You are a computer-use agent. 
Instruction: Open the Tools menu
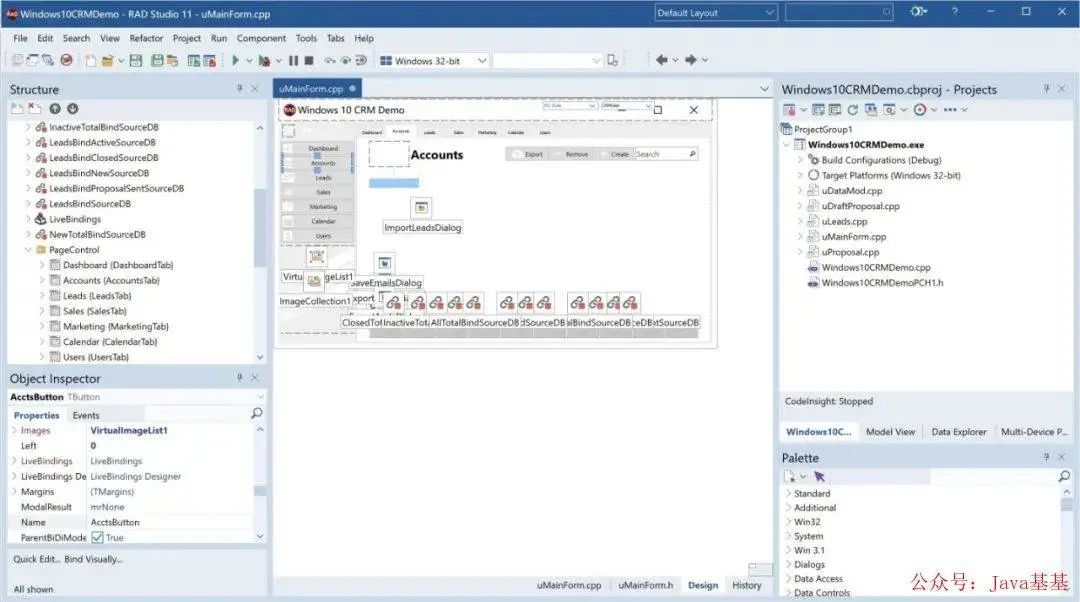pos(307,39)
